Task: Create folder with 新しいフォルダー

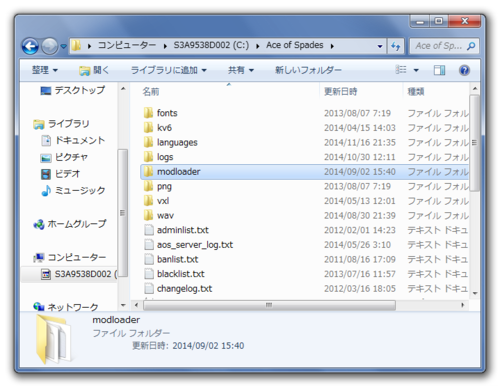Action: point(308,70)
